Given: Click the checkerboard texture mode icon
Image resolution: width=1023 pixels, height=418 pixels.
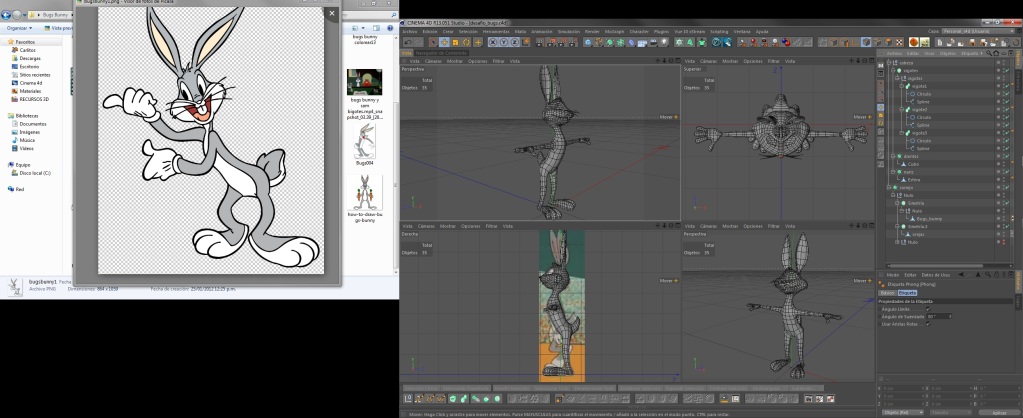Looking at the screenshot, I should tap(898, 42).
